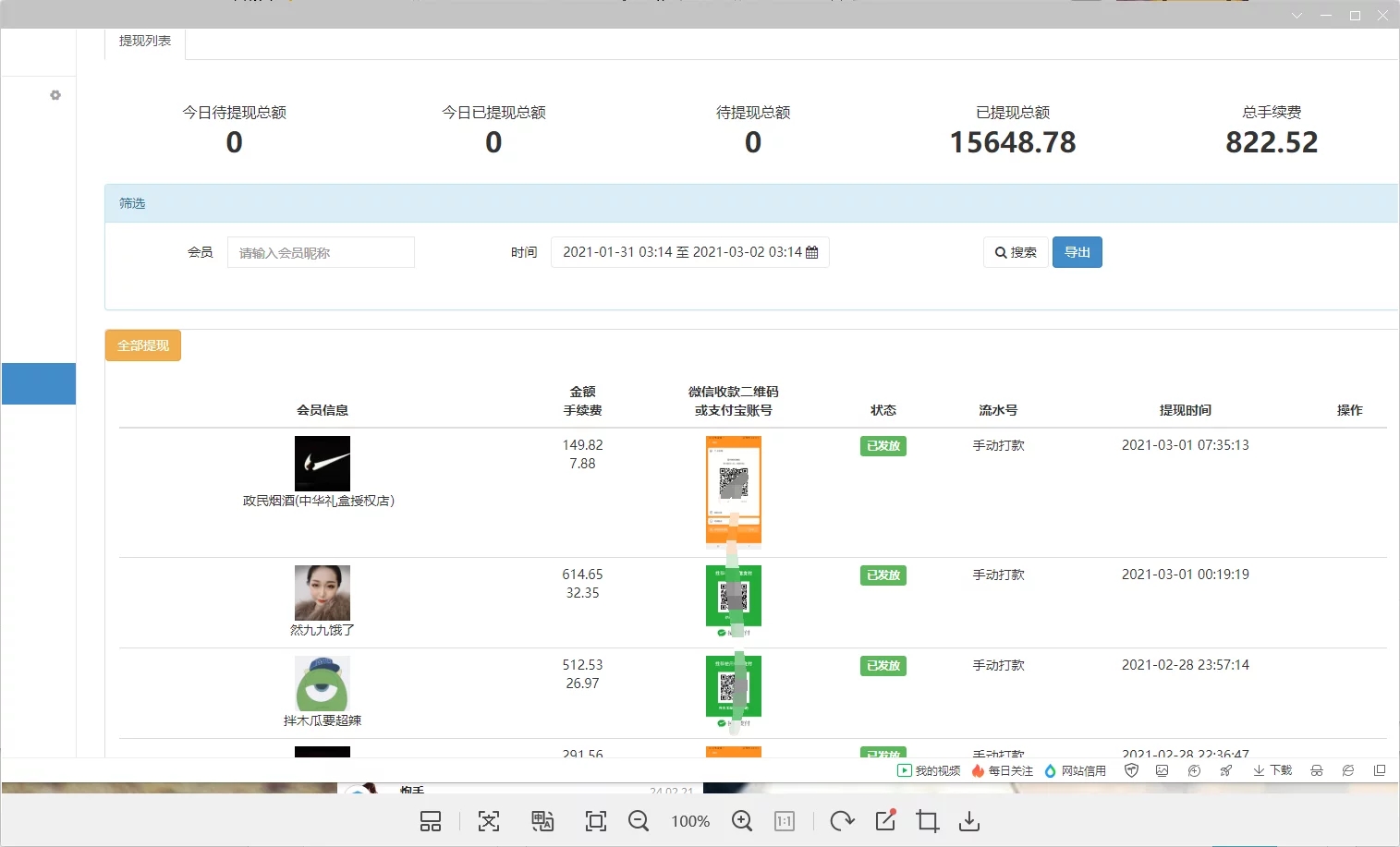Click the zoom out magnifier icon
Viewport: 1400px width, 847px height.
[639, 821]
